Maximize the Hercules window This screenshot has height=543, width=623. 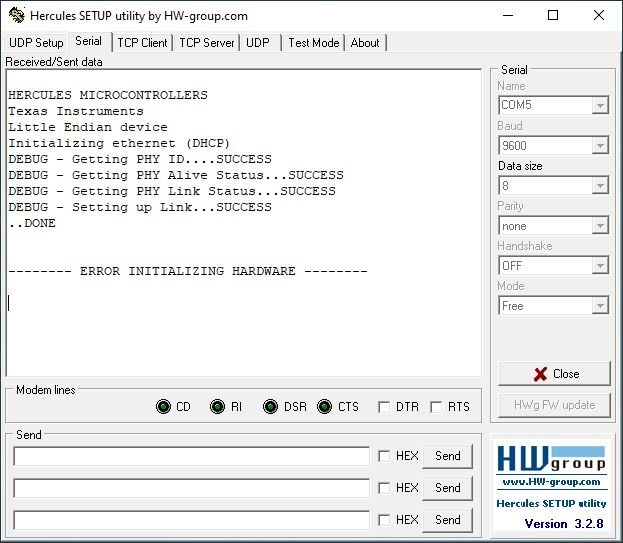553,15
